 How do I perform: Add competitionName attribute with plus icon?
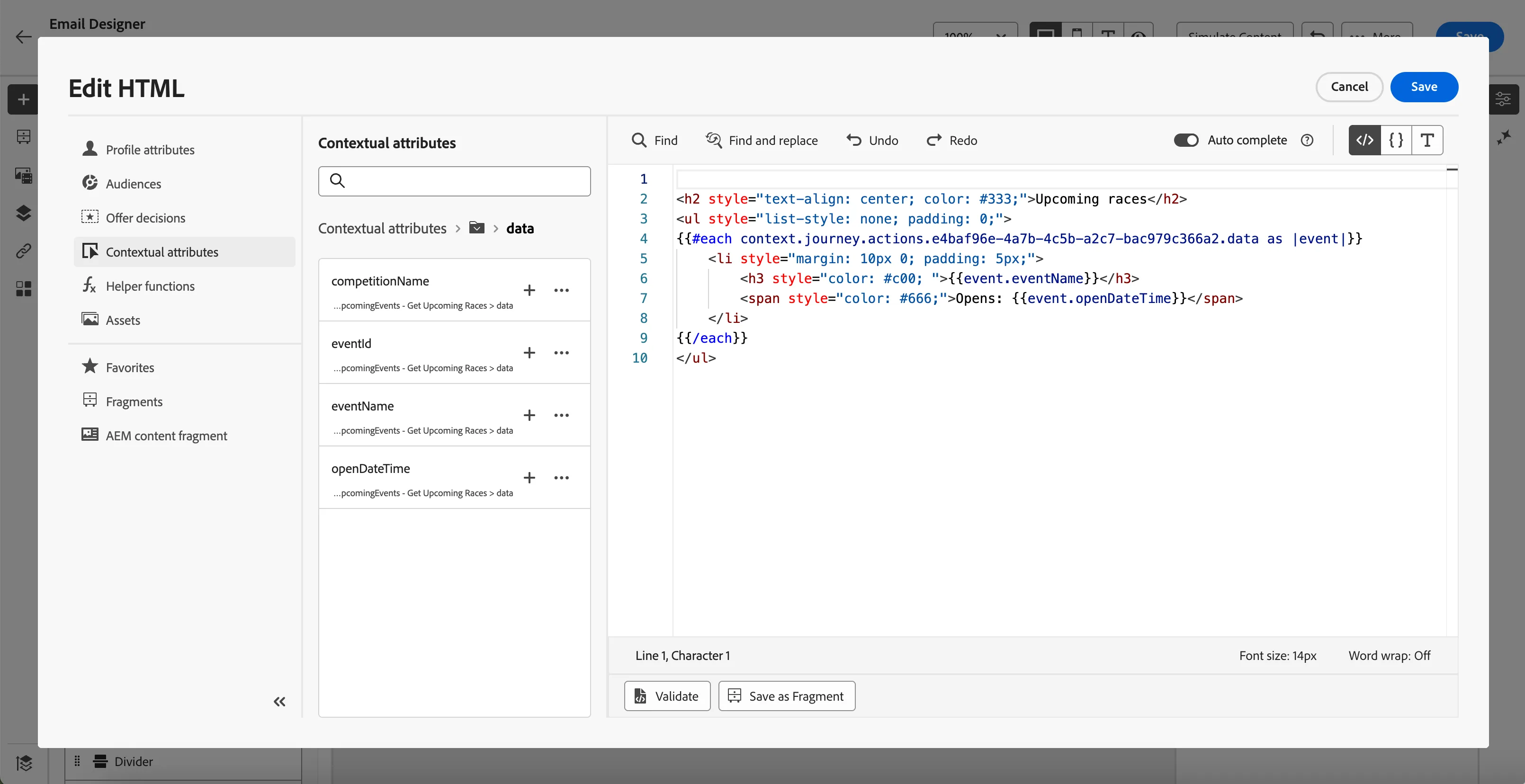click(x=529, y=290)
